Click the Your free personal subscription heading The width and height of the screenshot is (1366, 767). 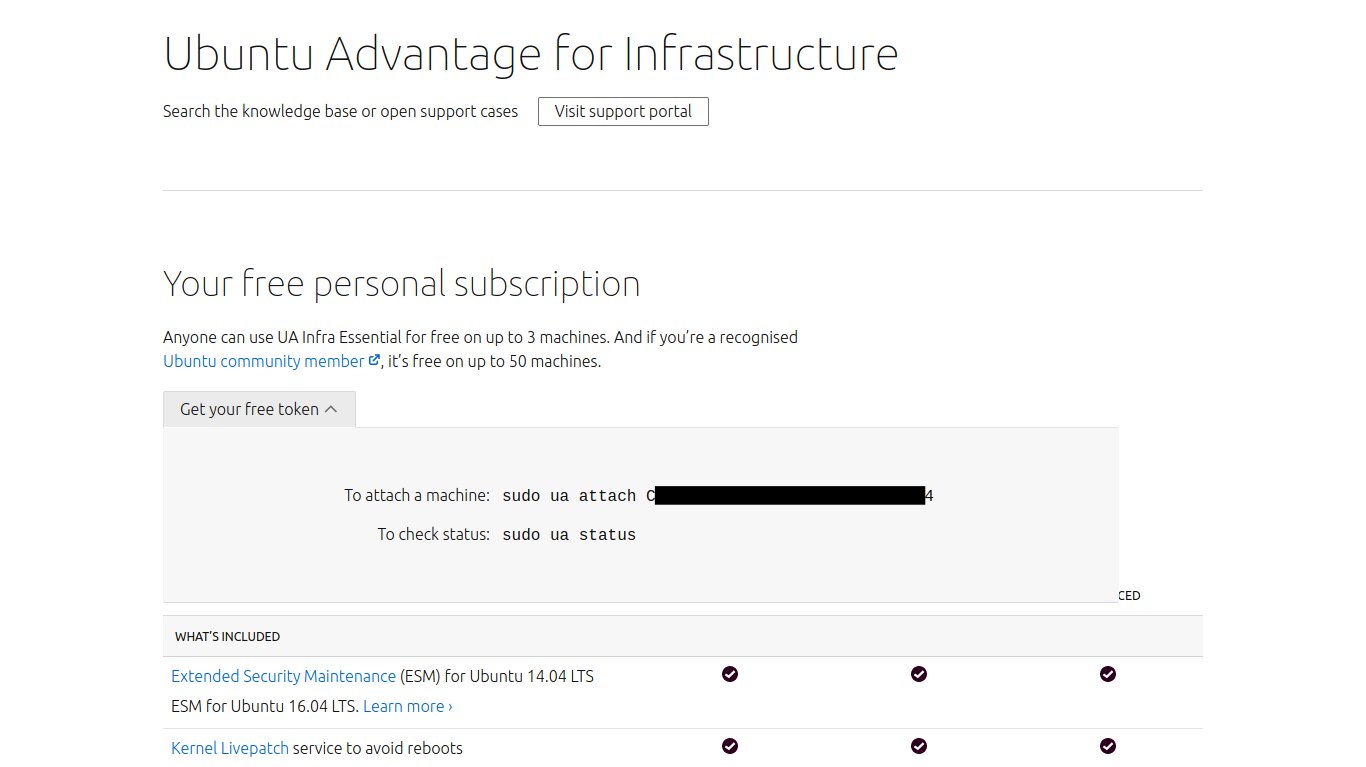pos(402,284)
